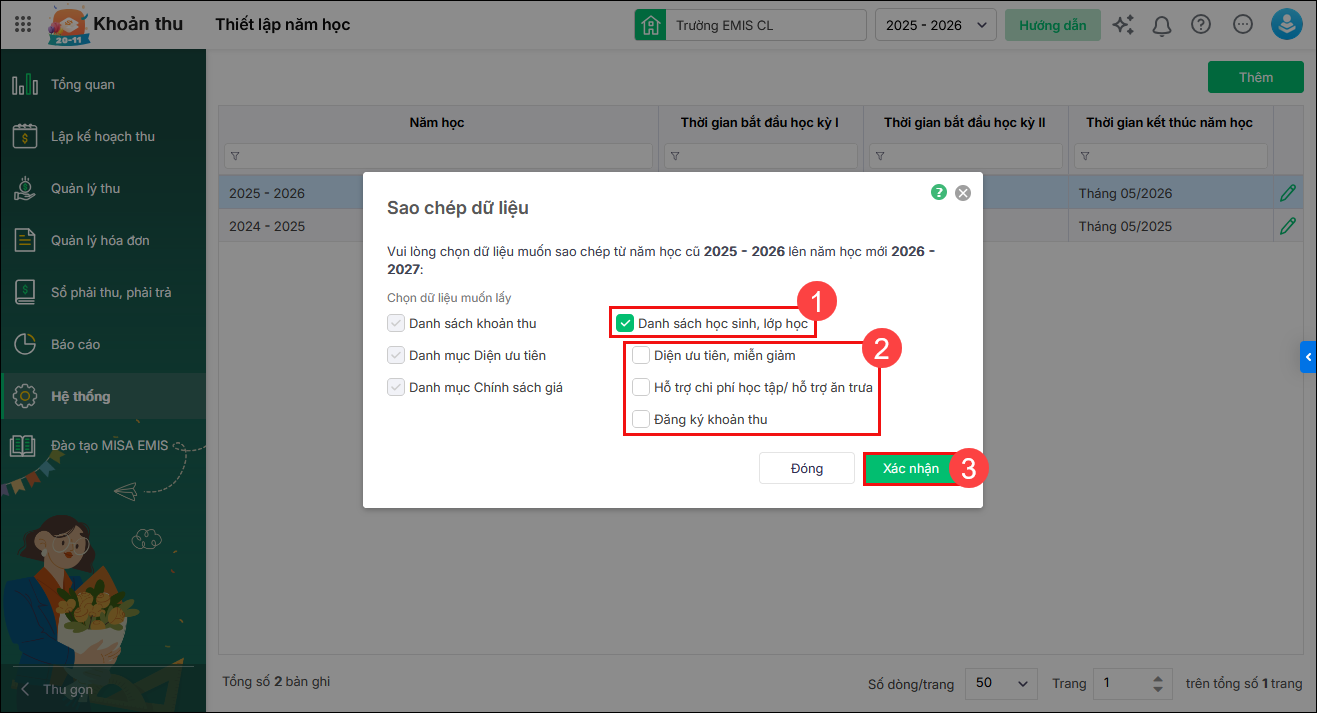Image resolution: width=1317 pixels, height=713 pixels.
Task: Click the help question mark in header
Action: coord(1201,25)
